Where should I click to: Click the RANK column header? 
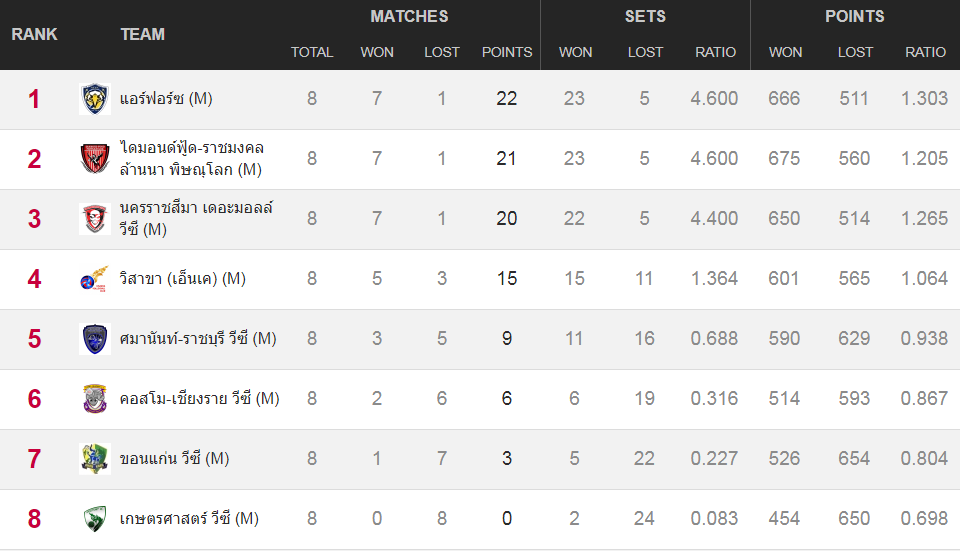(x=35, y=34)
